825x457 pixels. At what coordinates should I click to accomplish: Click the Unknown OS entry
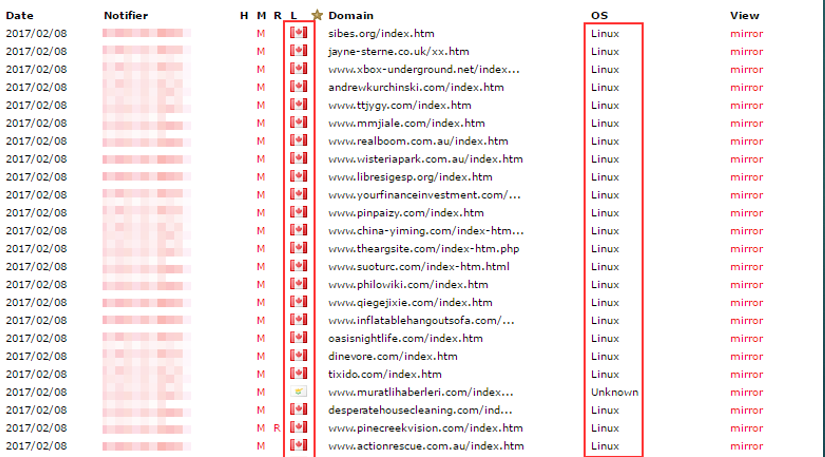(614, 392)
